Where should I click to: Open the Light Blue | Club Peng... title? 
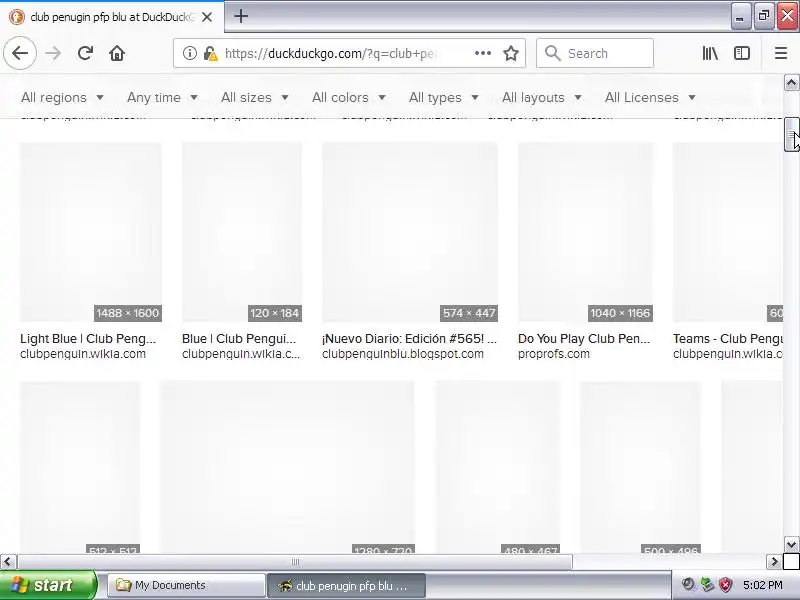tap(88, 339)
